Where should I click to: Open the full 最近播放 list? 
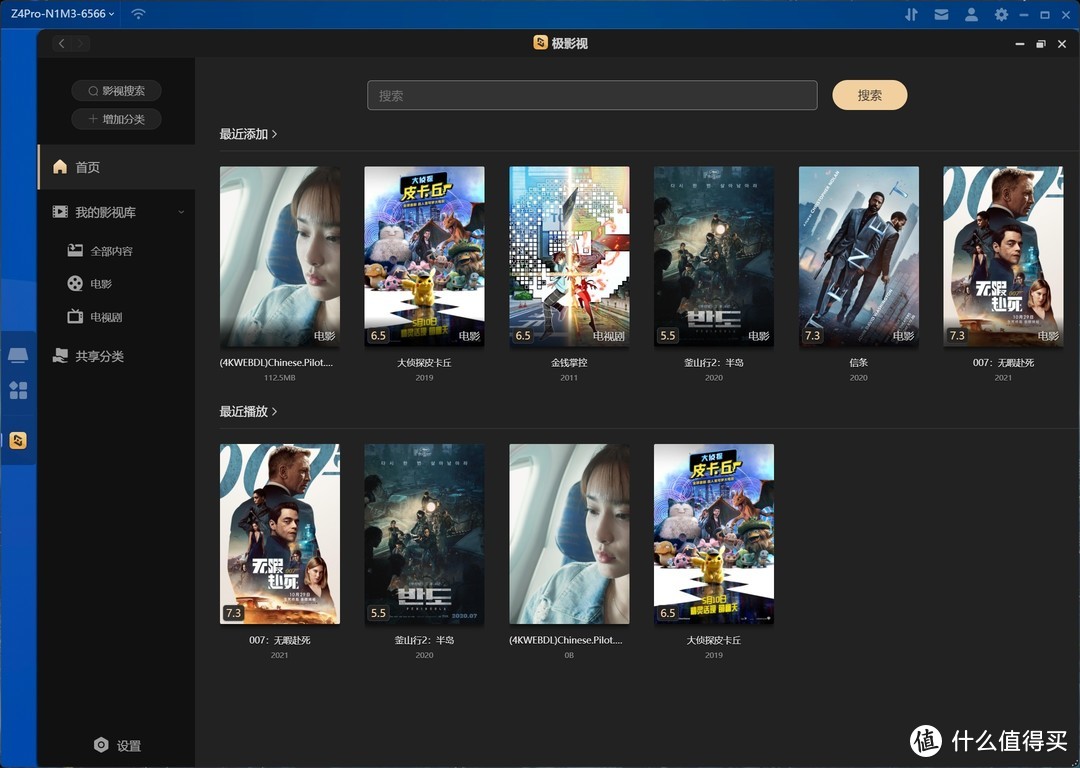click(247, 411)
